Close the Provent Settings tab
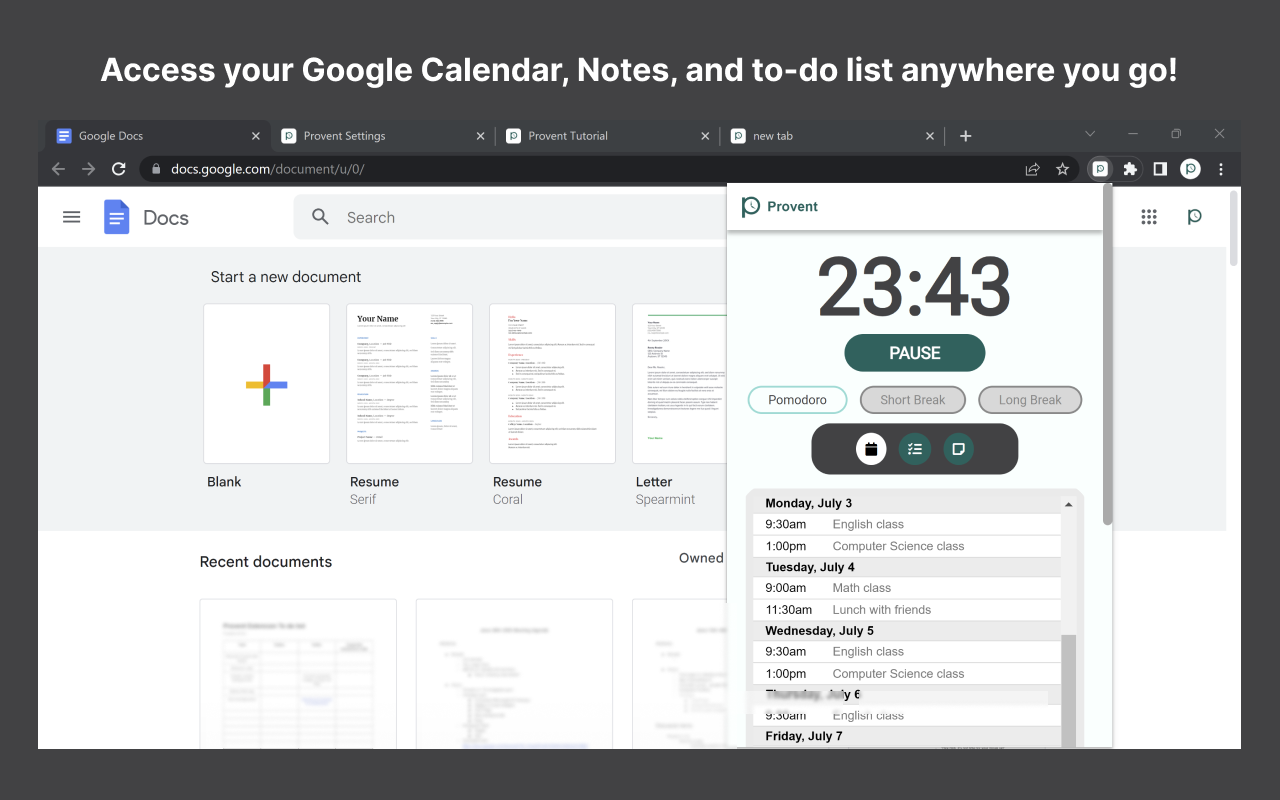This screenshot has height=800, width=1280. coord(481,136)
